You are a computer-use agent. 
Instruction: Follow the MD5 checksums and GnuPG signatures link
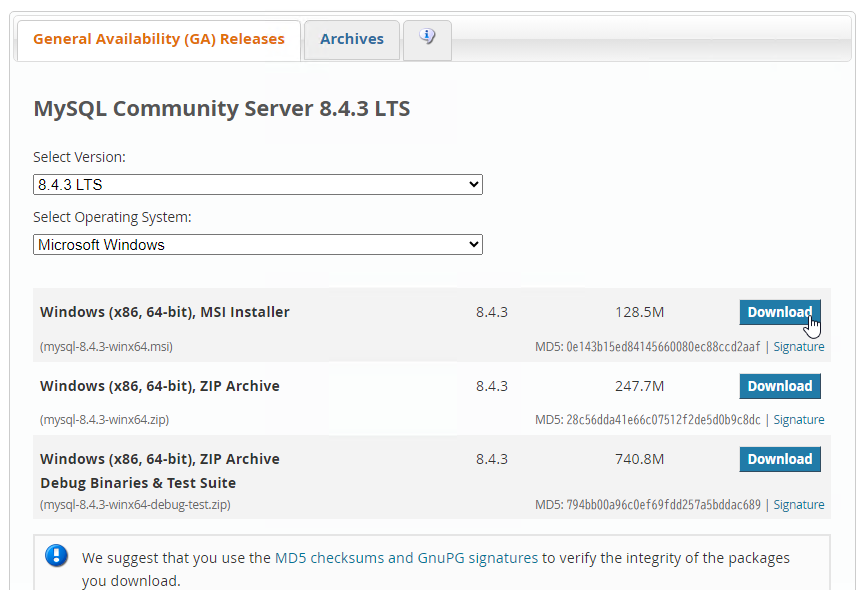(406, 558)
